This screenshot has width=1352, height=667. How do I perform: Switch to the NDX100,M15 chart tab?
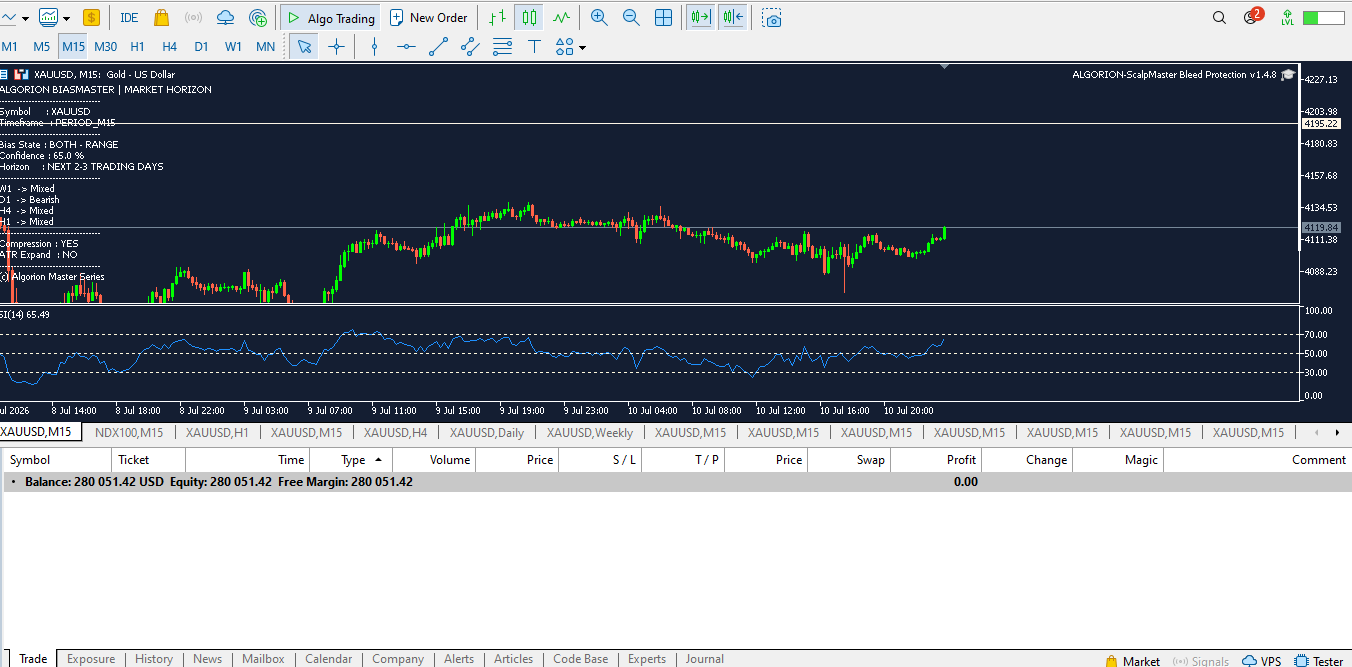point(129,432)
